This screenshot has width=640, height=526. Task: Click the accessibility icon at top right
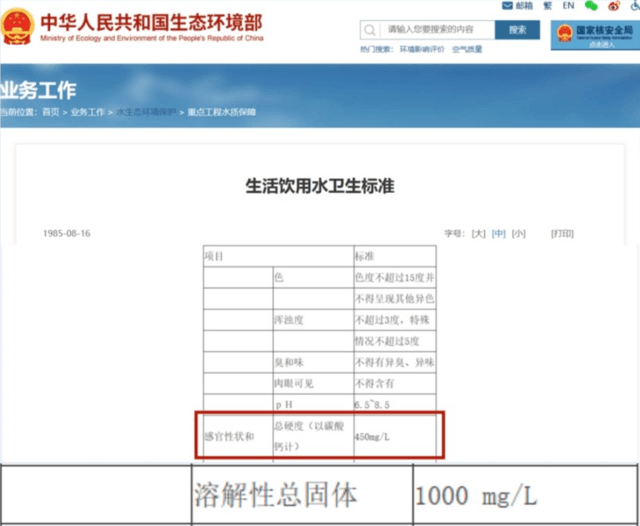(635, 6)
